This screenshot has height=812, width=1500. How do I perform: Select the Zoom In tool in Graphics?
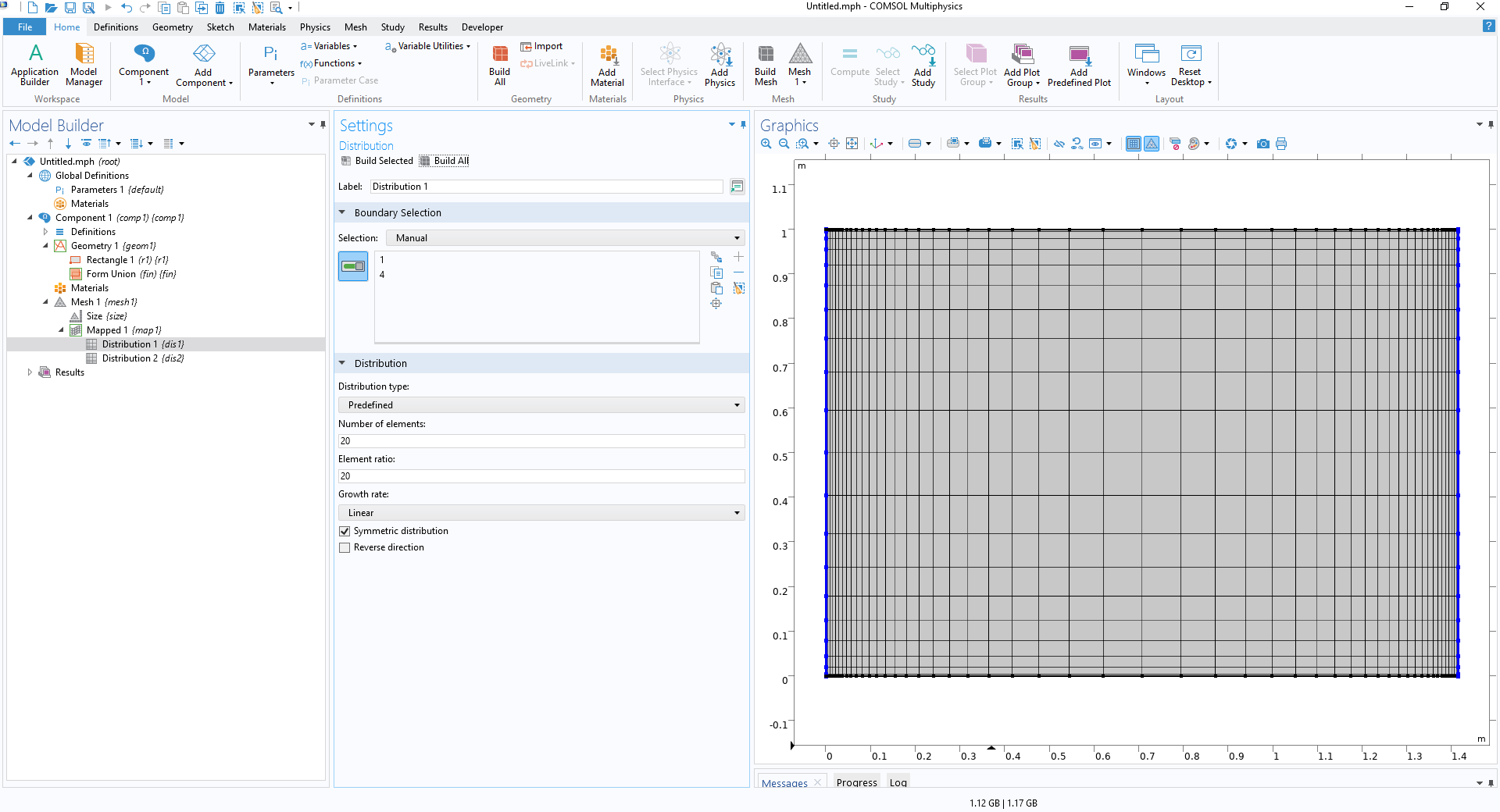pos(766,144)
